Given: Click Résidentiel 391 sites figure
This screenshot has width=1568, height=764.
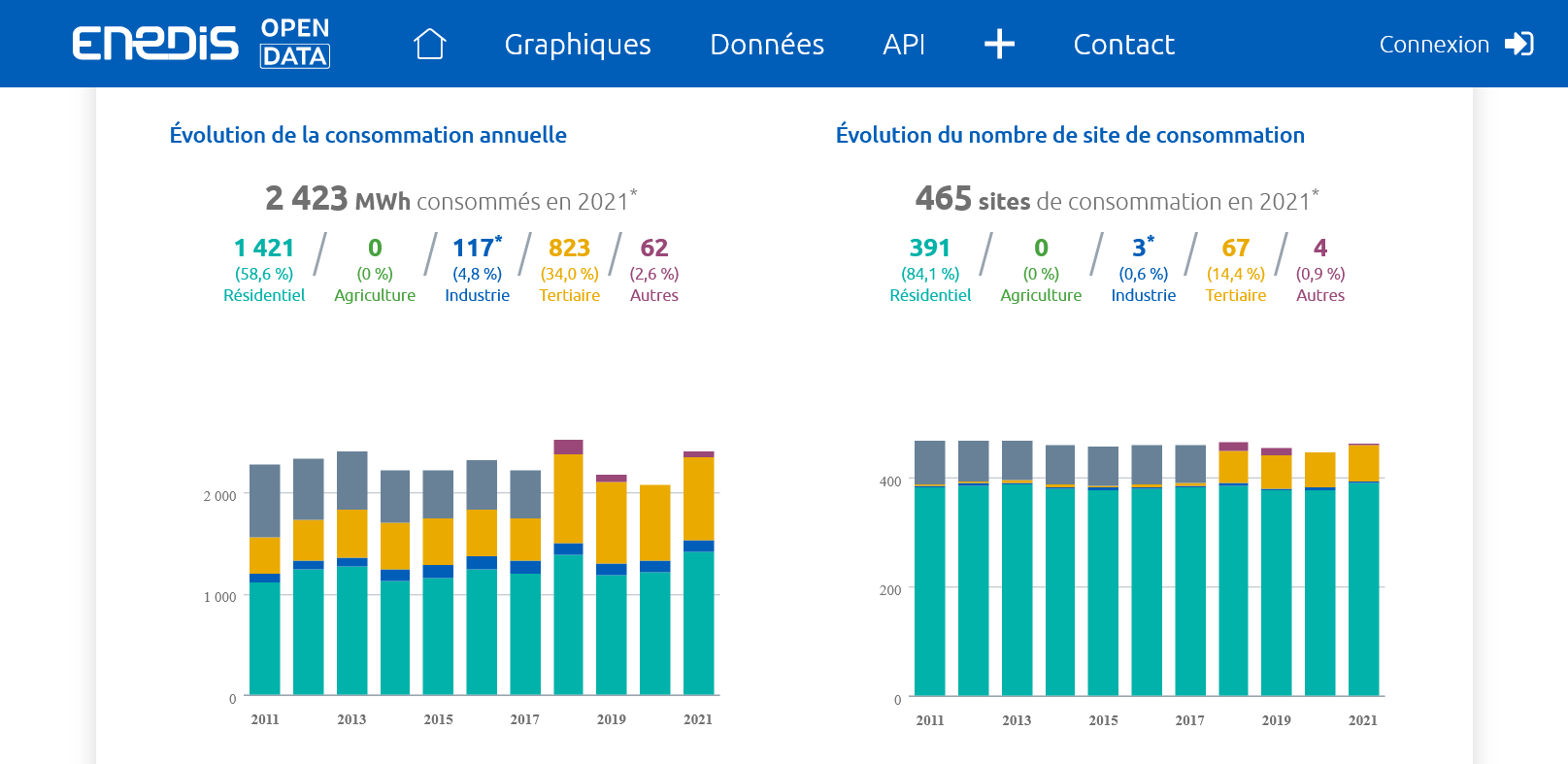Looking at the screenshot, I should tap(929, 249).
